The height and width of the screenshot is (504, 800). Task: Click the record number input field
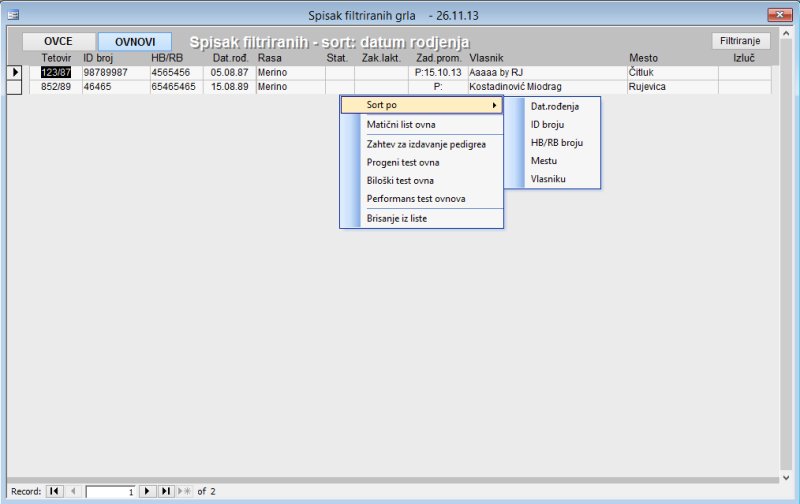[x=110, y=491]
